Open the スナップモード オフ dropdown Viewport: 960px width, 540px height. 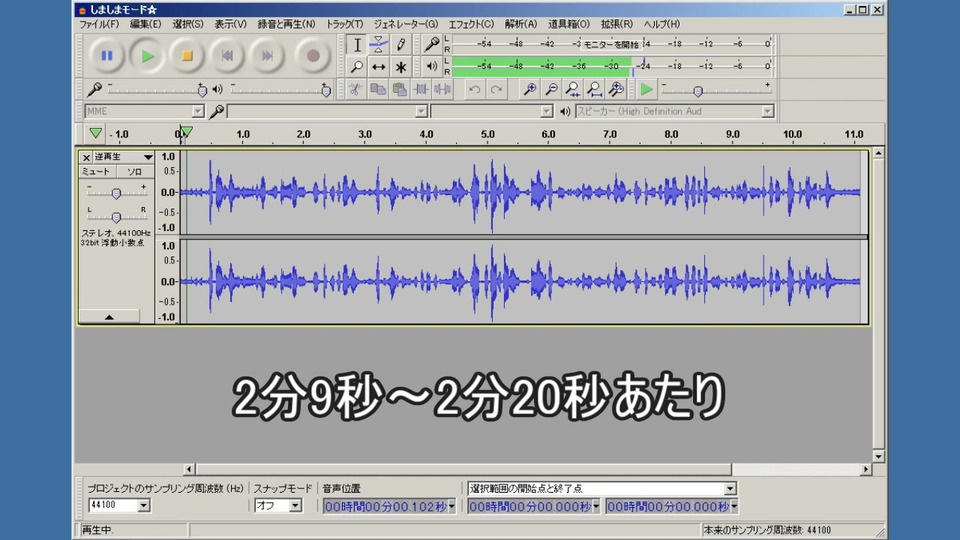[x=295, y=506]
